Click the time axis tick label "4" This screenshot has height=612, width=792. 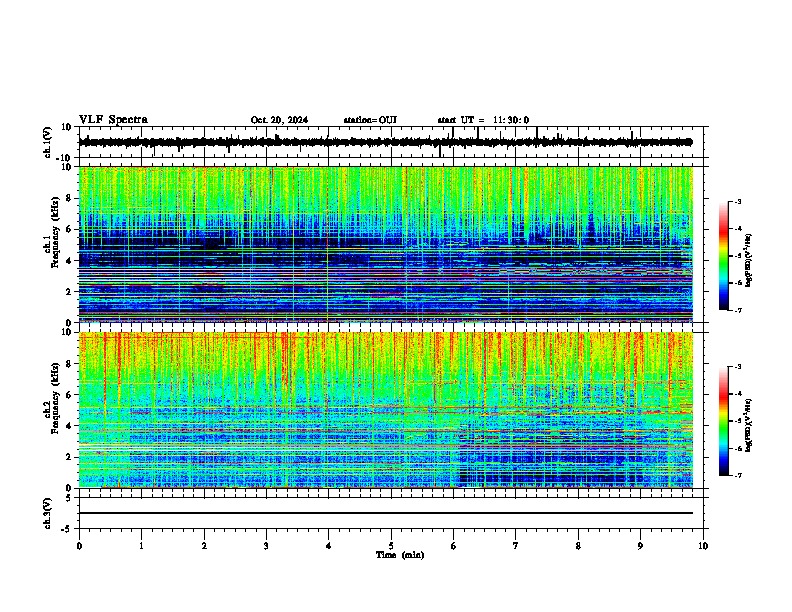329,546
